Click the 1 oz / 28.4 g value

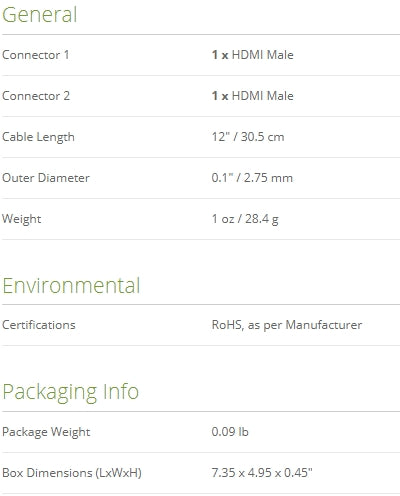(x=245, y=219)
